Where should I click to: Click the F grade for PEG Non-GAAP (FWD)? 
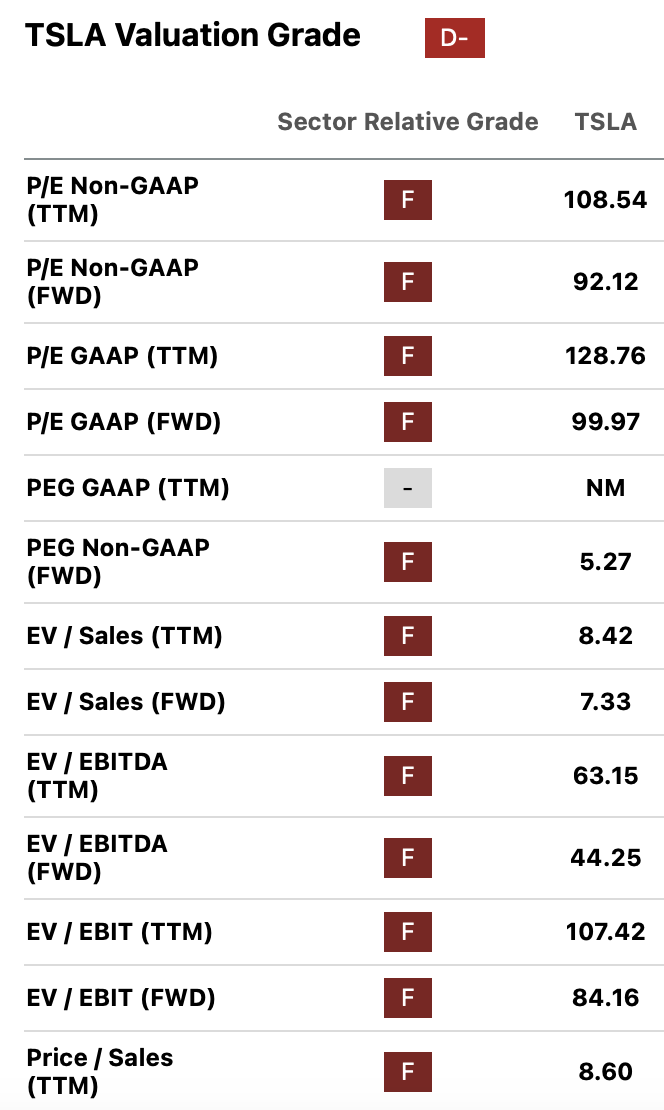408,562
